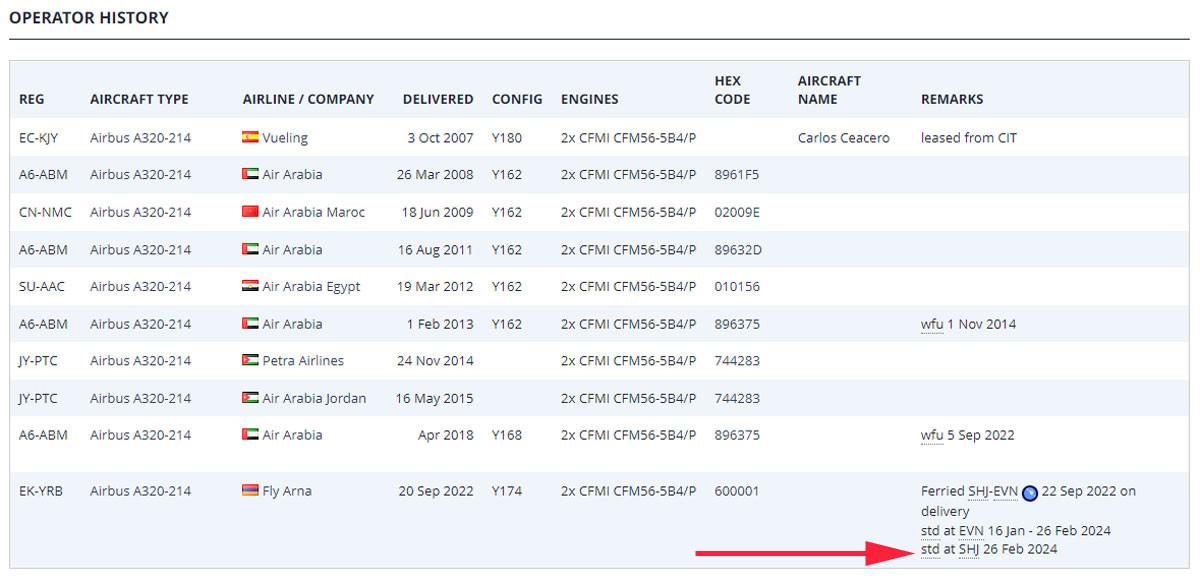
Task: Click the 'leased from CIT' remark
Action: [x=969, y=137]
